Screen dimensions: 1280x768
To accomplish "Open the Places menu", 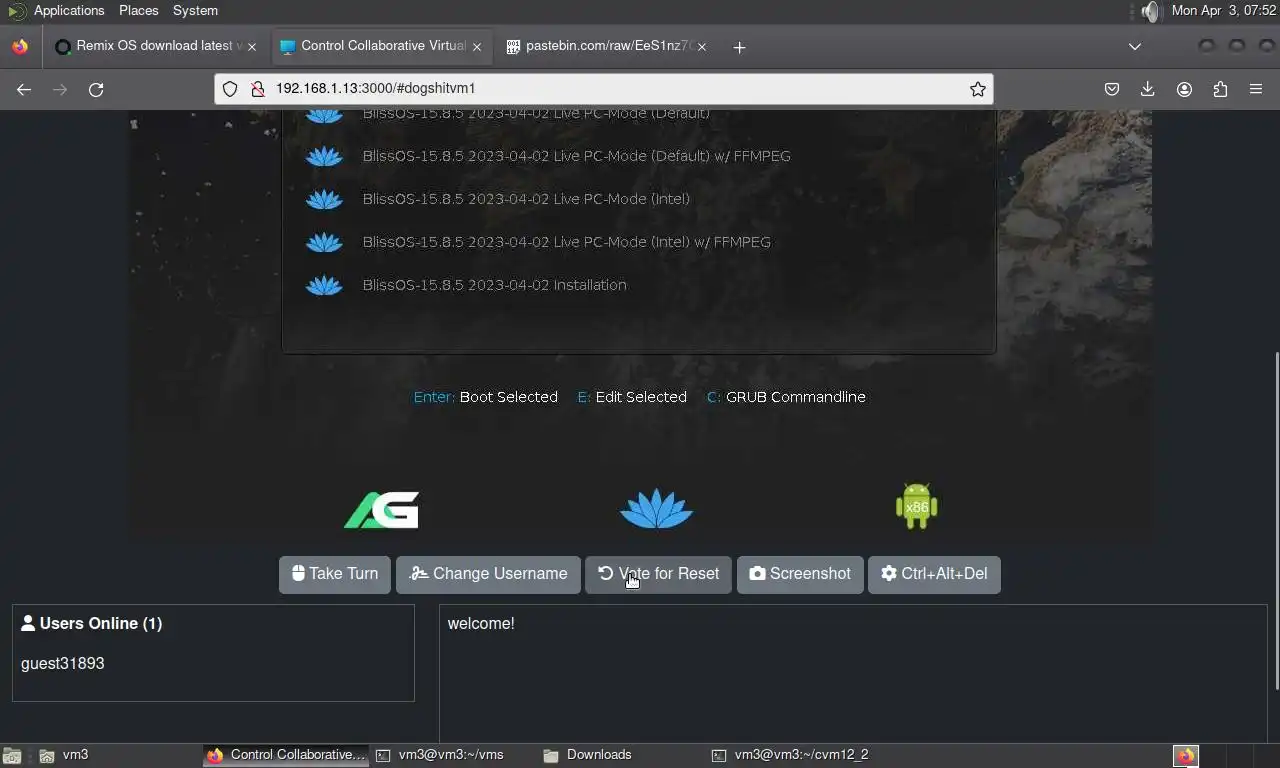I will [139, 11].
